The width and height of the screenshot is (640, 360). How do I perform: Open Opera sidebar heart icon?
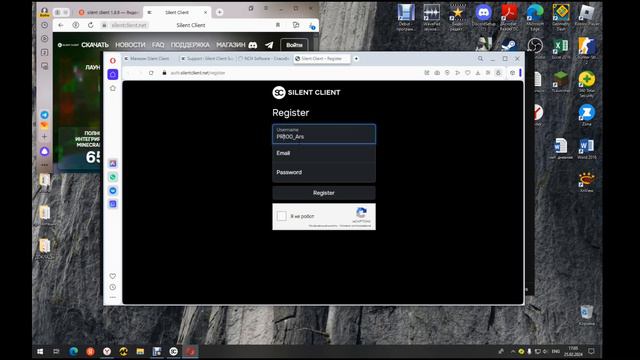[x=113, y=276]
